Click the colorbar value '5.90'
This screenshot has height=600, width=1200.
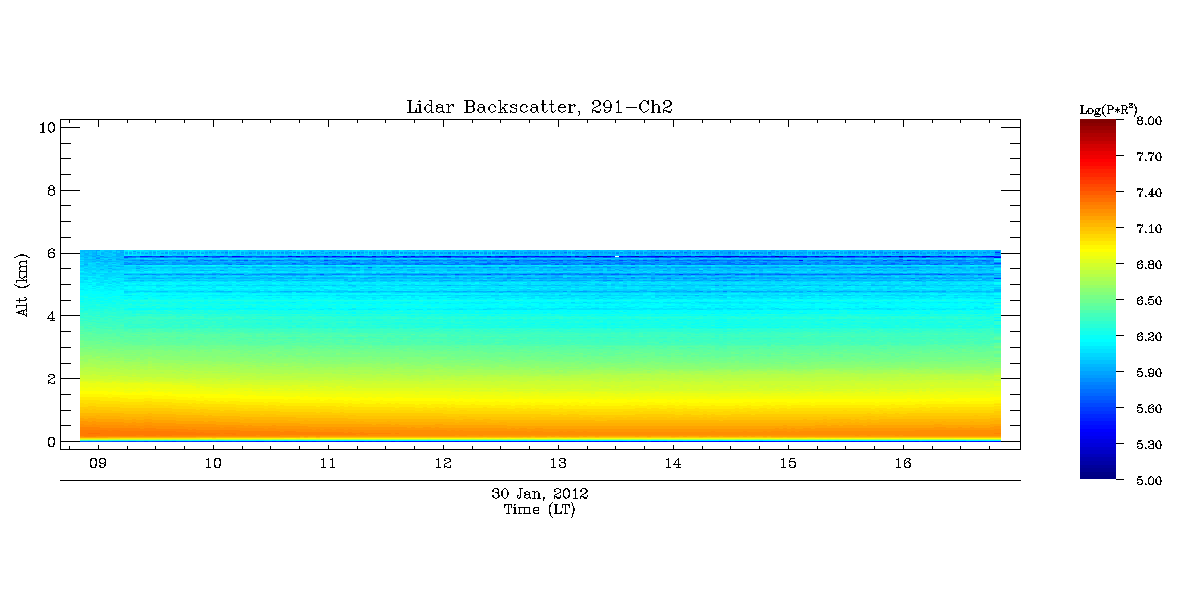pyautogui.click(x=1148, y=373)
